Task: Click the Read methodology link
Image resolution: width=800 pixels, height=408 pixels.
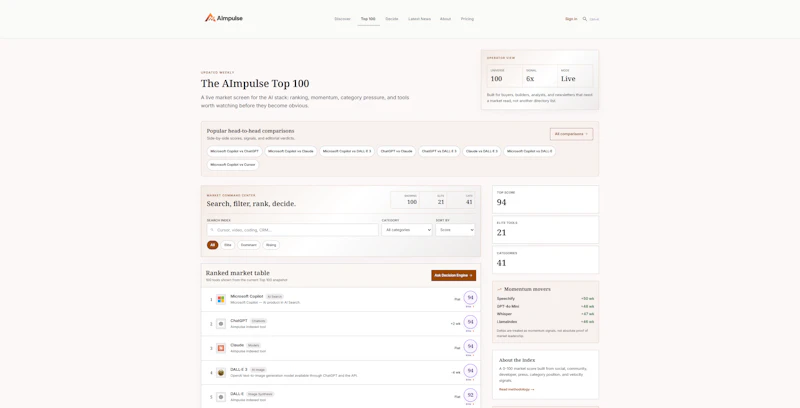Action: pos(516,389)
